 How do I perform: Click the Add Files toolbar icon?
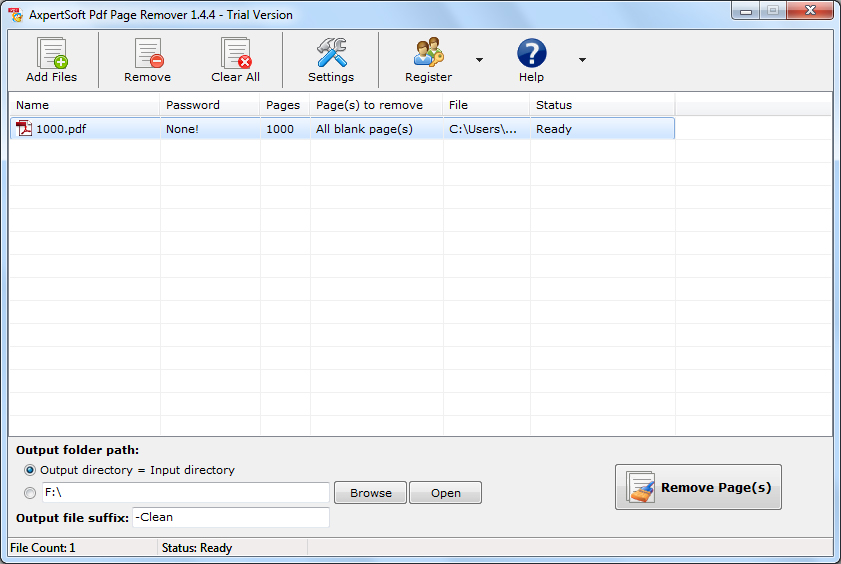(52, 53)
